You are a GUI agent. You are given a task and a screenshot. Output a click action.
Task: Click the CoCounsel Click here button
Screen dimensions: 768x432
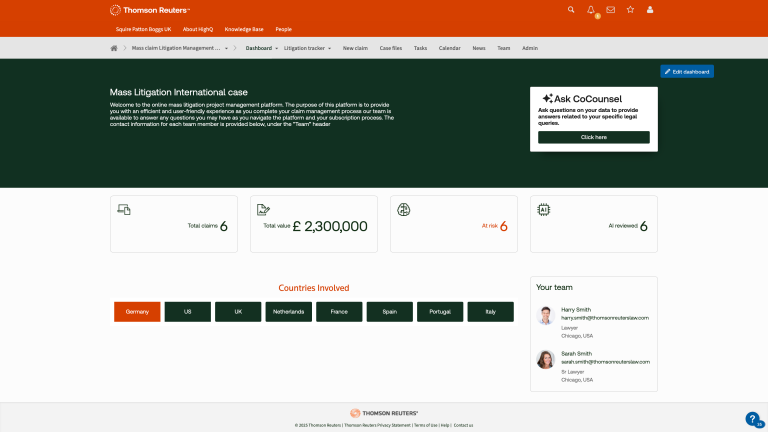pyautogui.click(x=594, y=137)
